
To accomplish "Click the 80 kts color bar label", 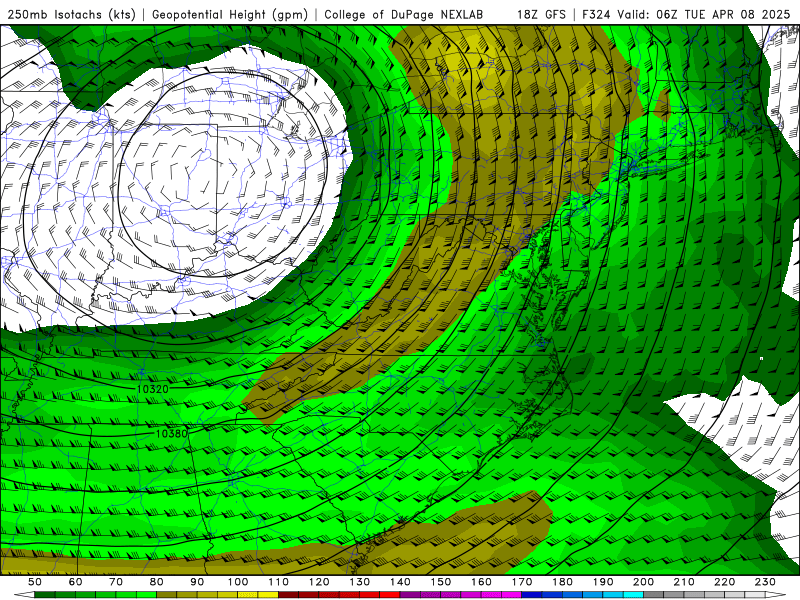I will 157,582.
